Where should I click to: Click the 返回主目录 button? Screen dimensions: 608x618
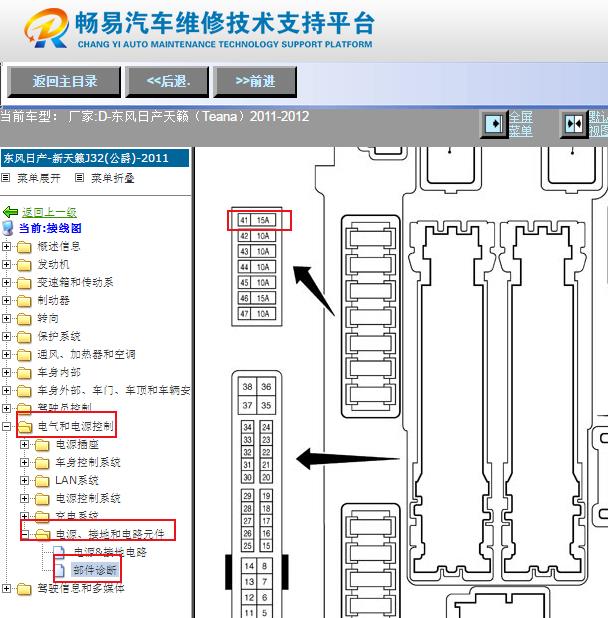point(64,82)
